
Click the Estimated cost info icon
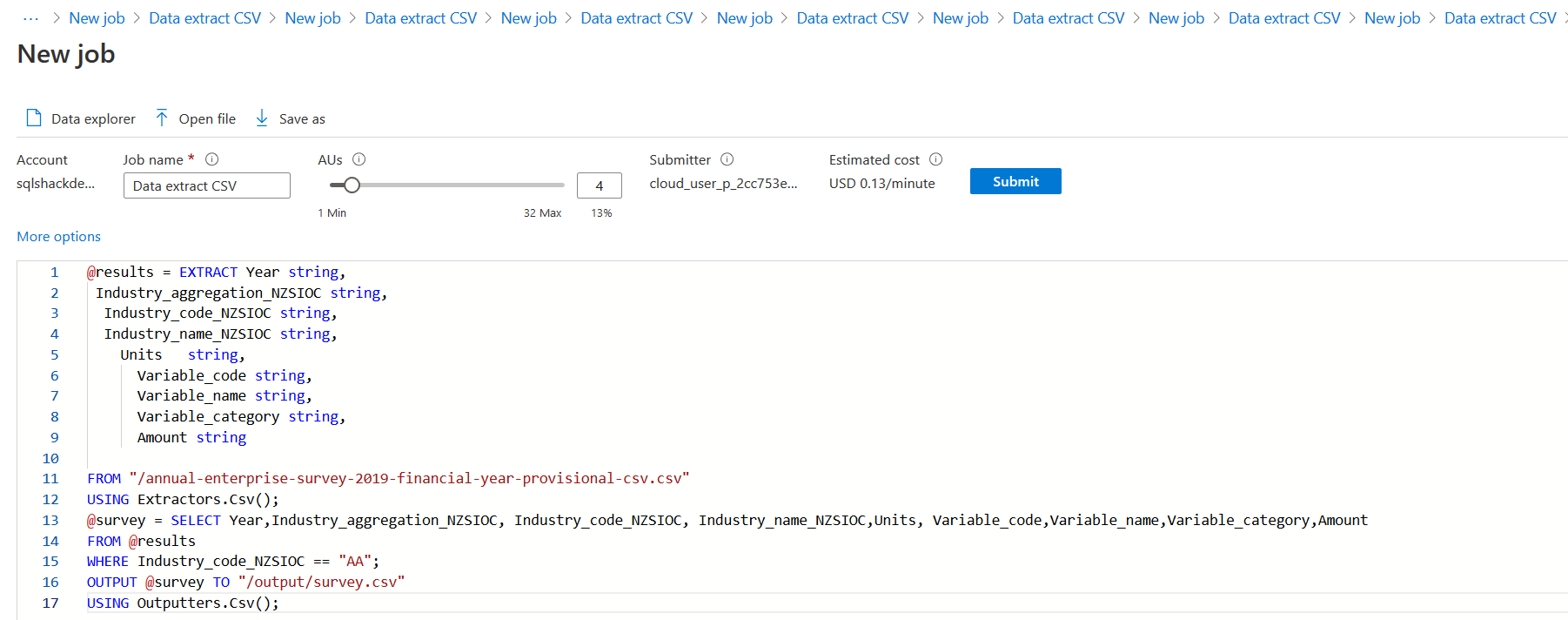935,159
